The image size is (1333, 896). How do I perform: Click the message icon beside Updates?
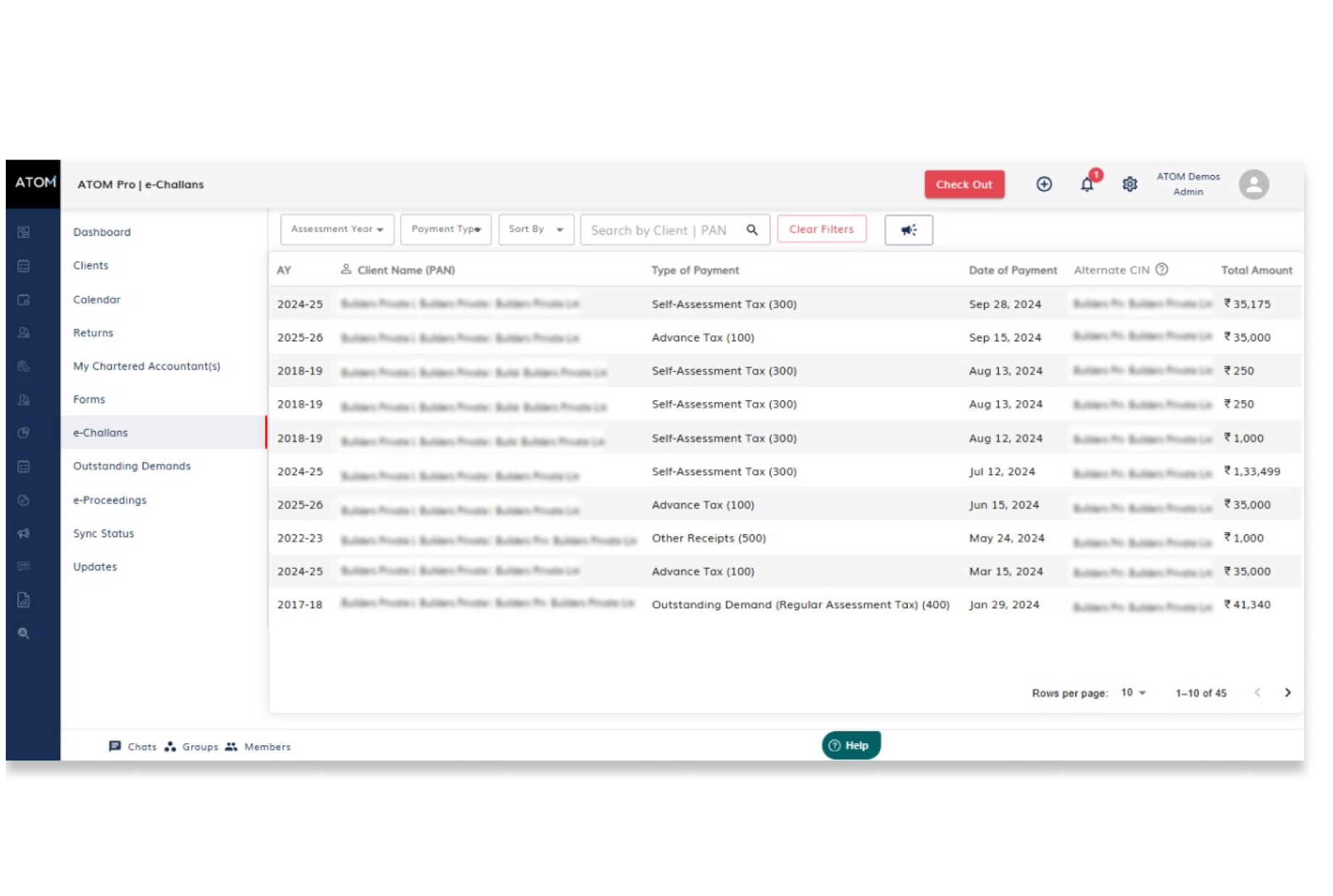click(23, 566)
